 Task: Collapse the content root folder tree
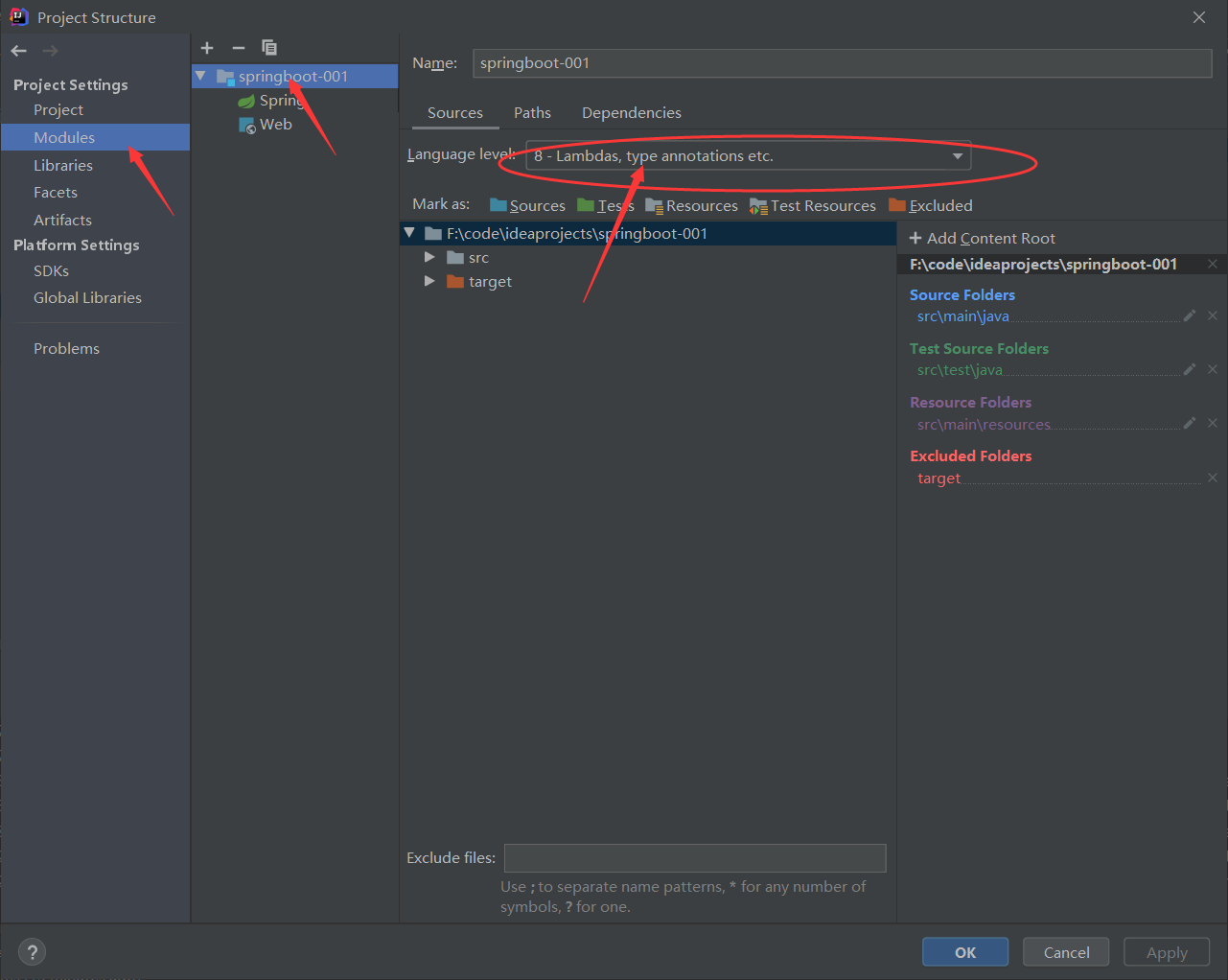tap(410, 233)
